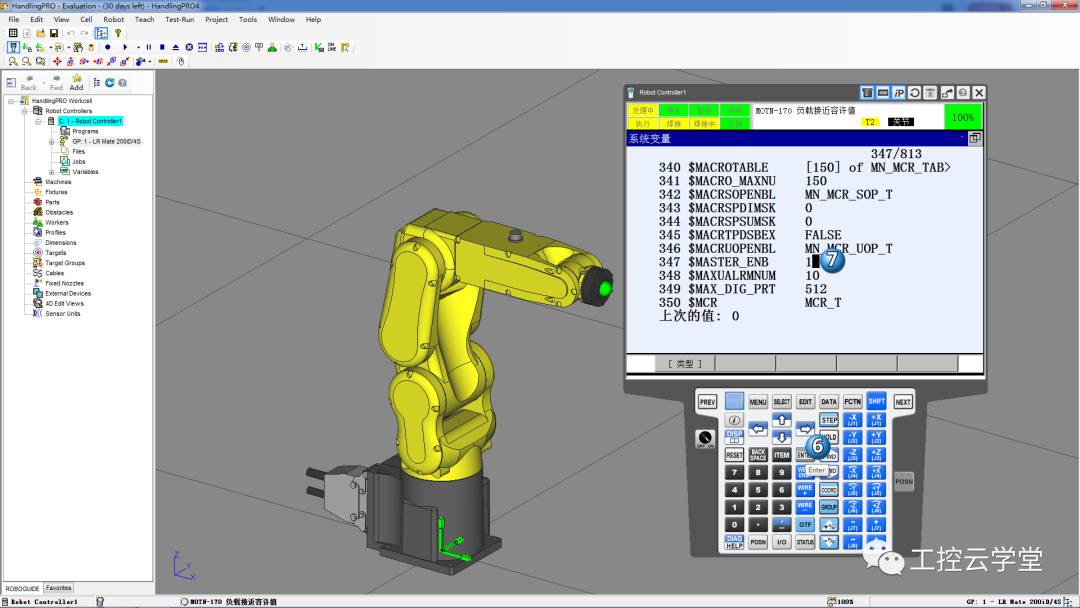The image size is (1080, 608).
Task: Open the Test-Run menu
Action: pyautogui.click(x=180, y=19)
